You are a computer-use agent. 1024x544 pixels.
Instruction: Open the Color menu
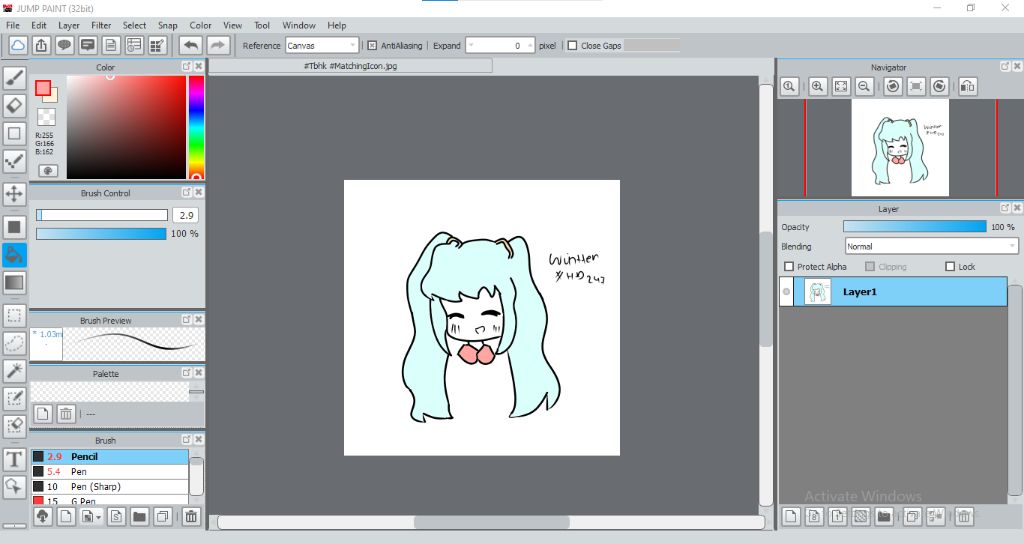(200, 25)
